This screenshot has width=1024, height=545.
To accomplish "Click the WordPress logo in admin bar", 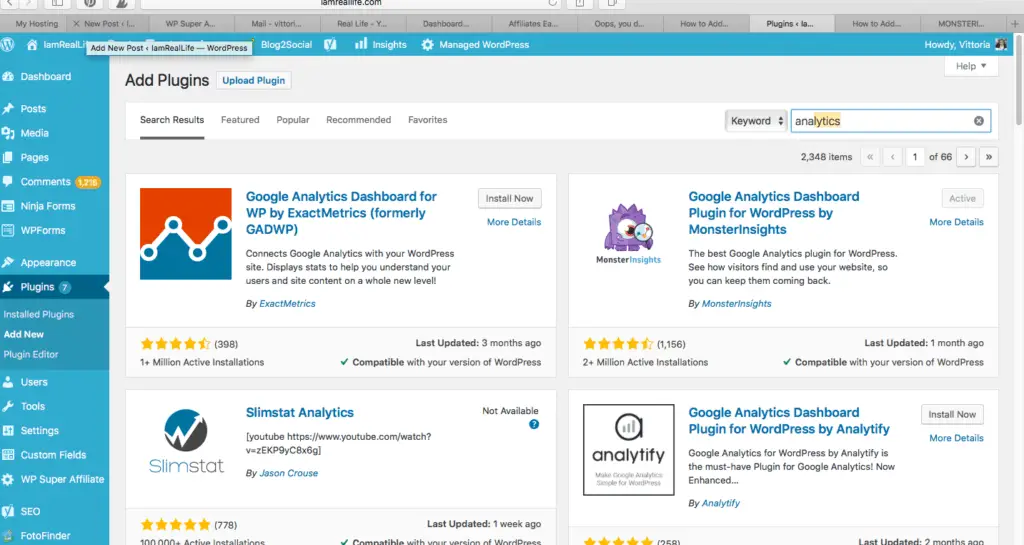I will (x=8, y=44).
